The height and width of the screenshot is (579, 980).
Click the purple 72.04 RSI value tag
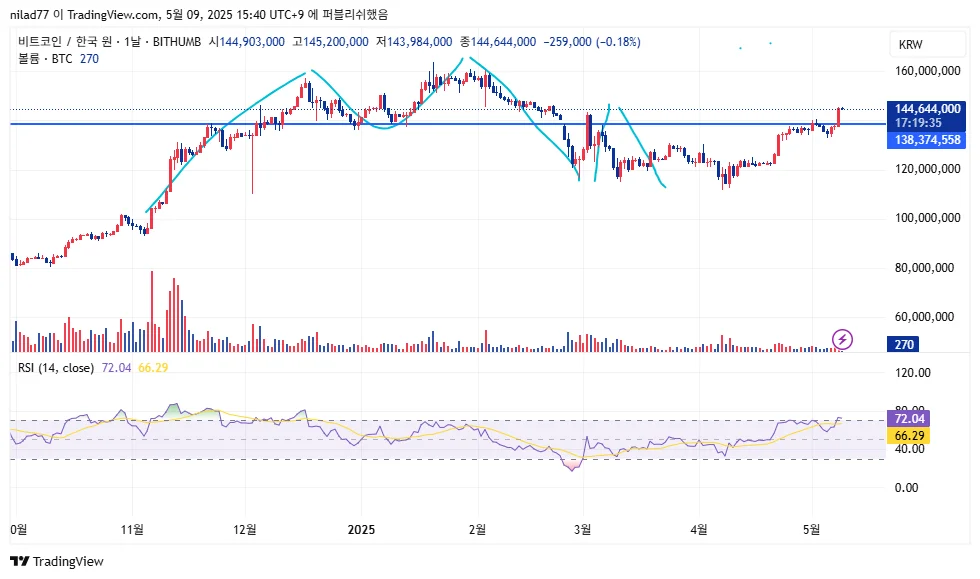pyautogui.click(x=909, y=418)
